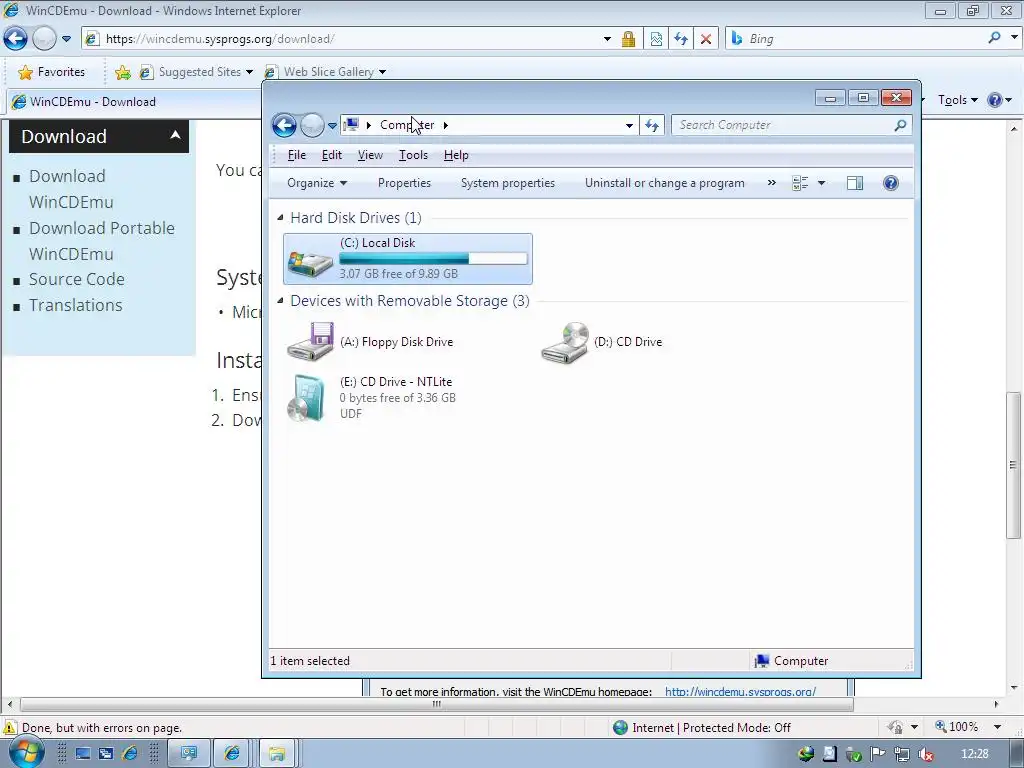Show more toolbar commands chevron
The height and width of the screenshot is (768, 1024).
pyautogui.click(x=771, y=183)
